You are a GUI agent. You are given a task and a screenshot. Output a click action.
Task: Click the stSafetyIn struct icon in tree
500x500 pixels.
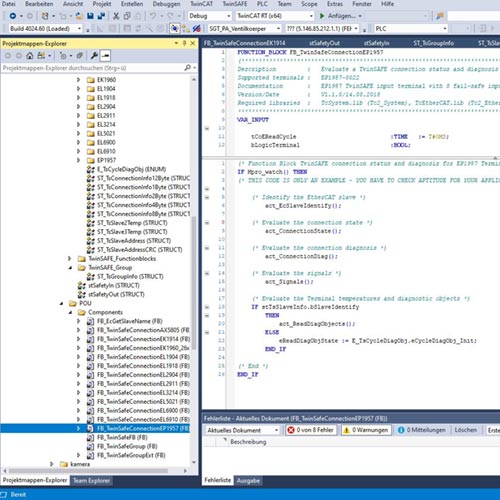pyautogui.click(x=81, y=285)
